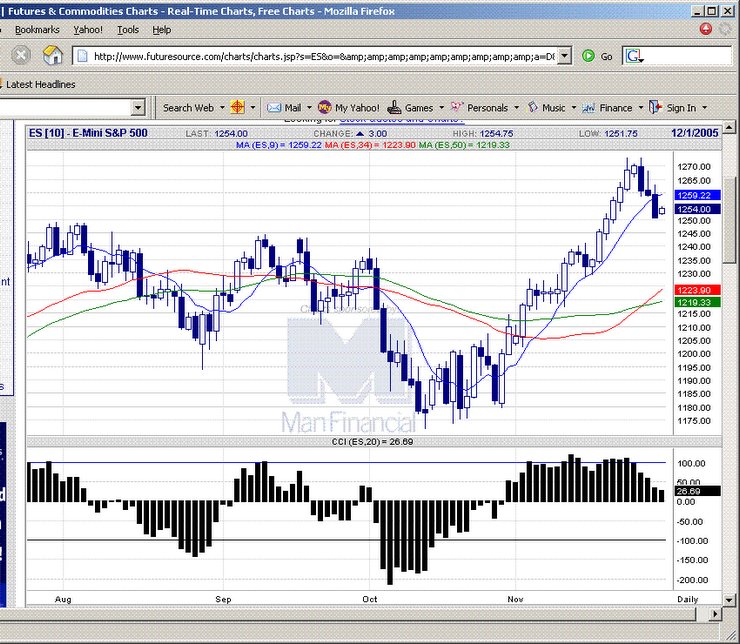Click the vertical scrollbar thumb

coord(729,220)
